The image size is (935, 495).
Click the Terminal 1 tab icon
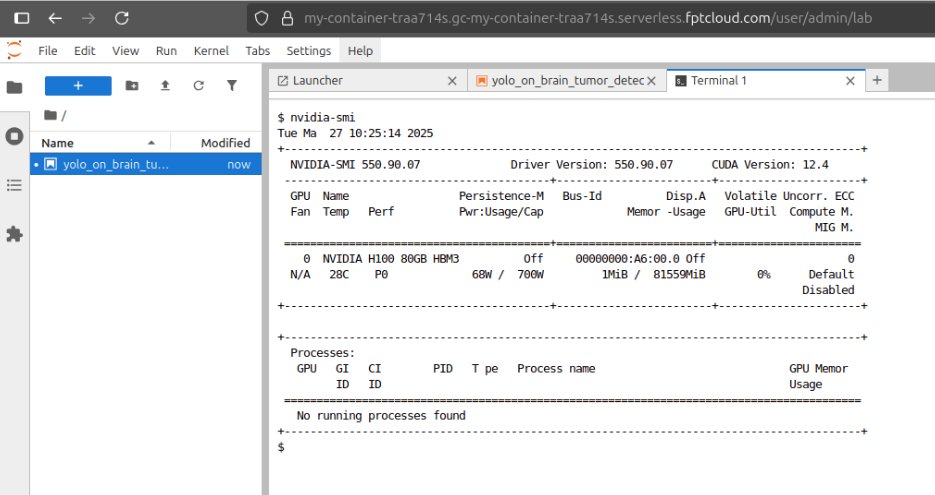click(680, 81)
